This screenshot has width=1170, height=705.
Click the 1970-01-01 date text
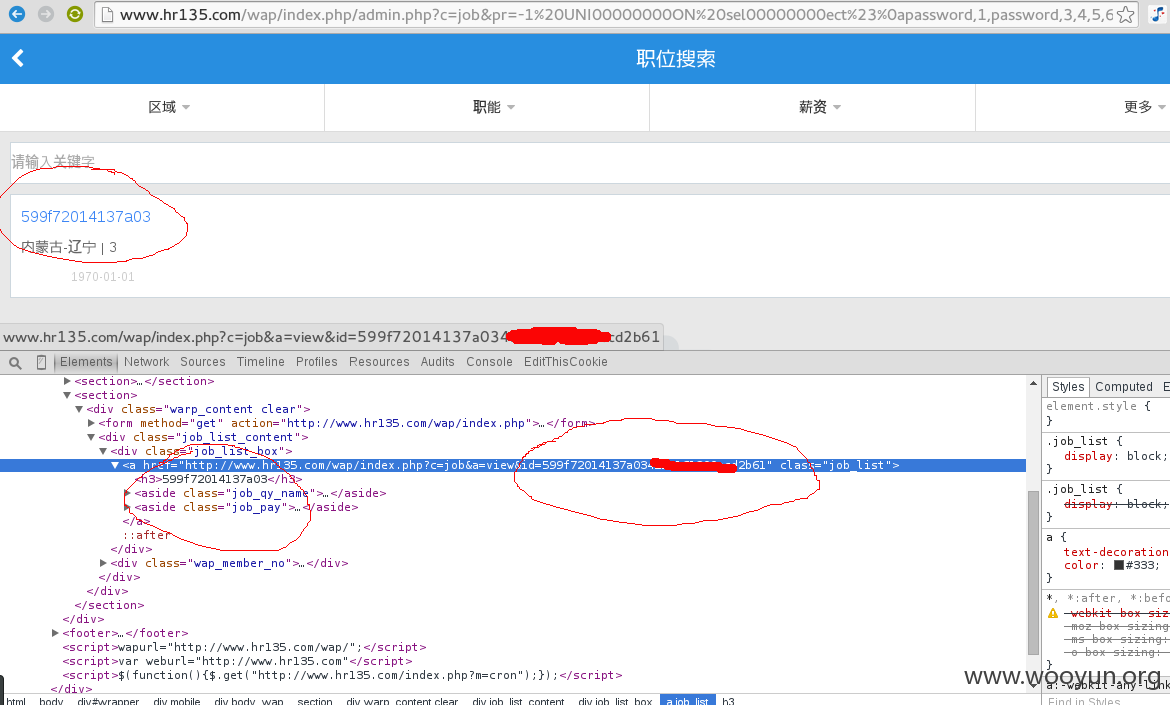pos(103,277)
